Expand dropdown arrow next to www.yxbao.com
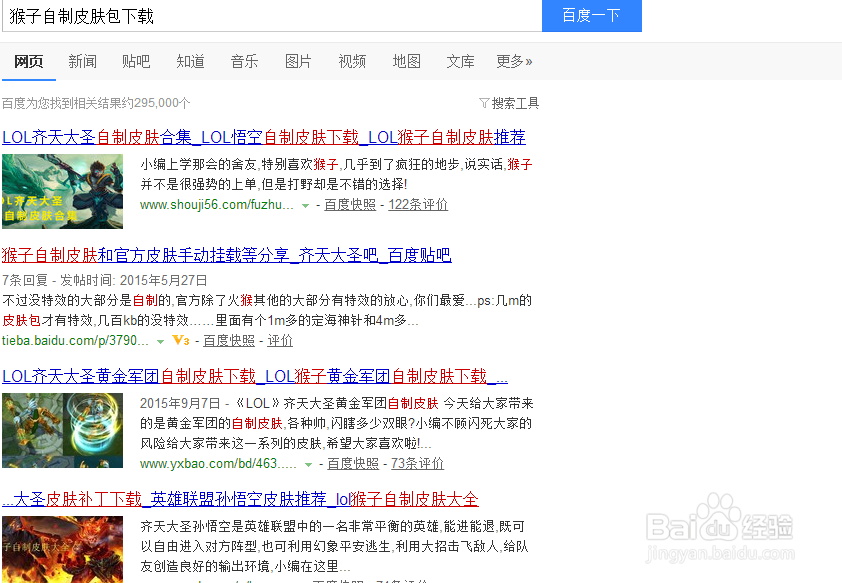The height and width of the screenshot is (583, 842). pos(308,464)
